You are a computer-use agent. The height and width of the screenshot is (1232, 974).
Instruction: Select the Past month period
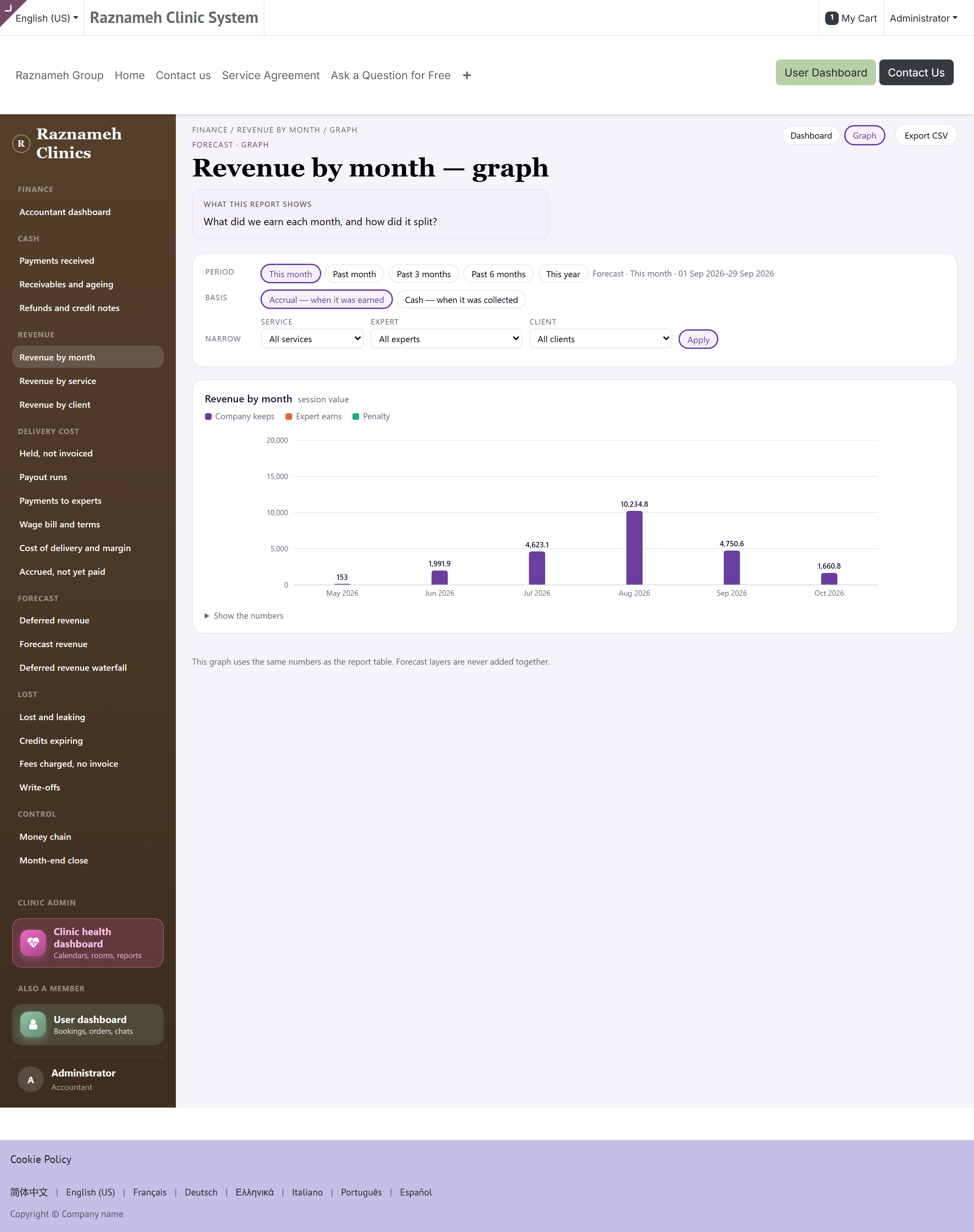click(x=354, y=274)
